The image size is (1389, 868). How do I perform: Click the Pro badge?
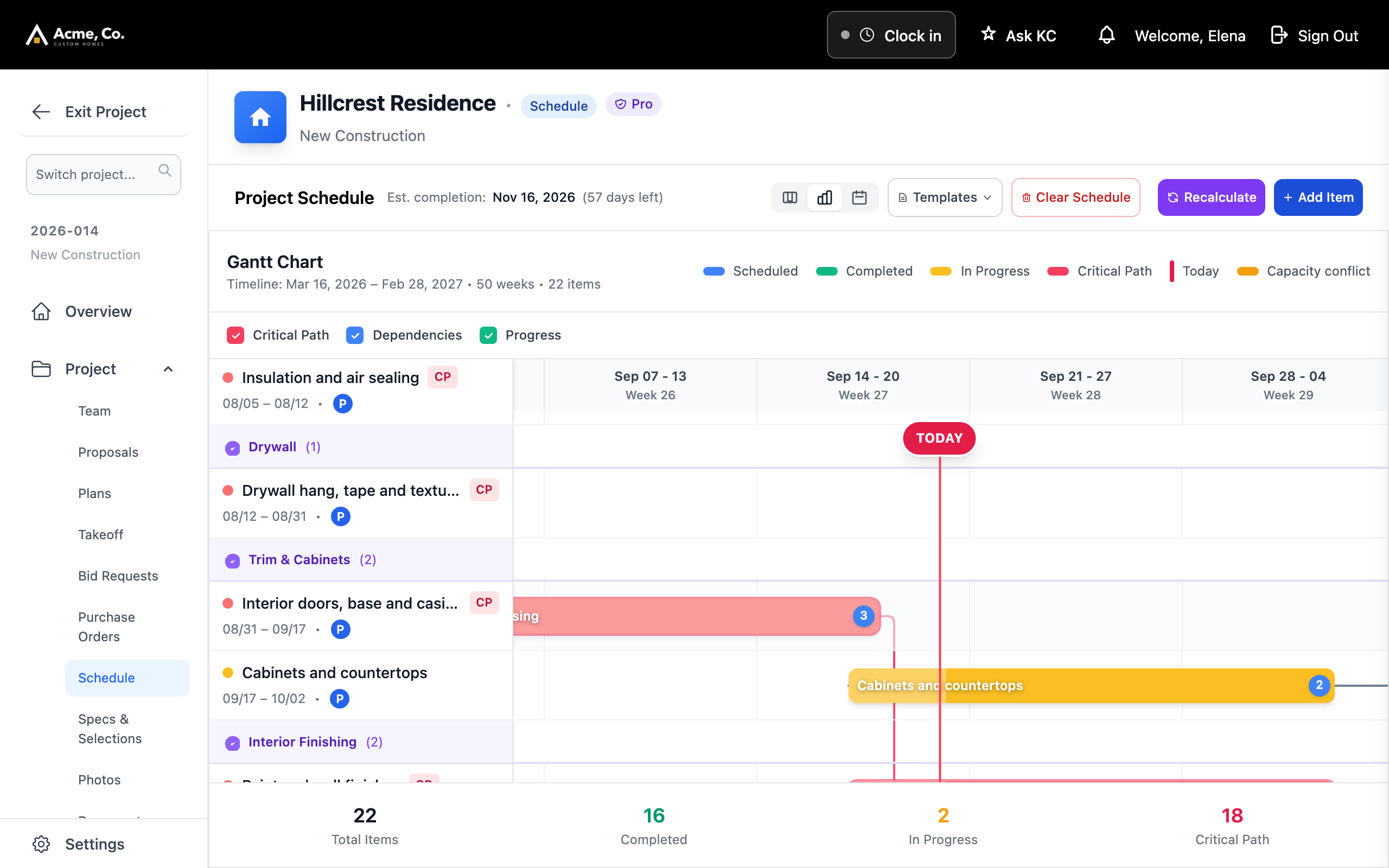click(x=634, y=104)
